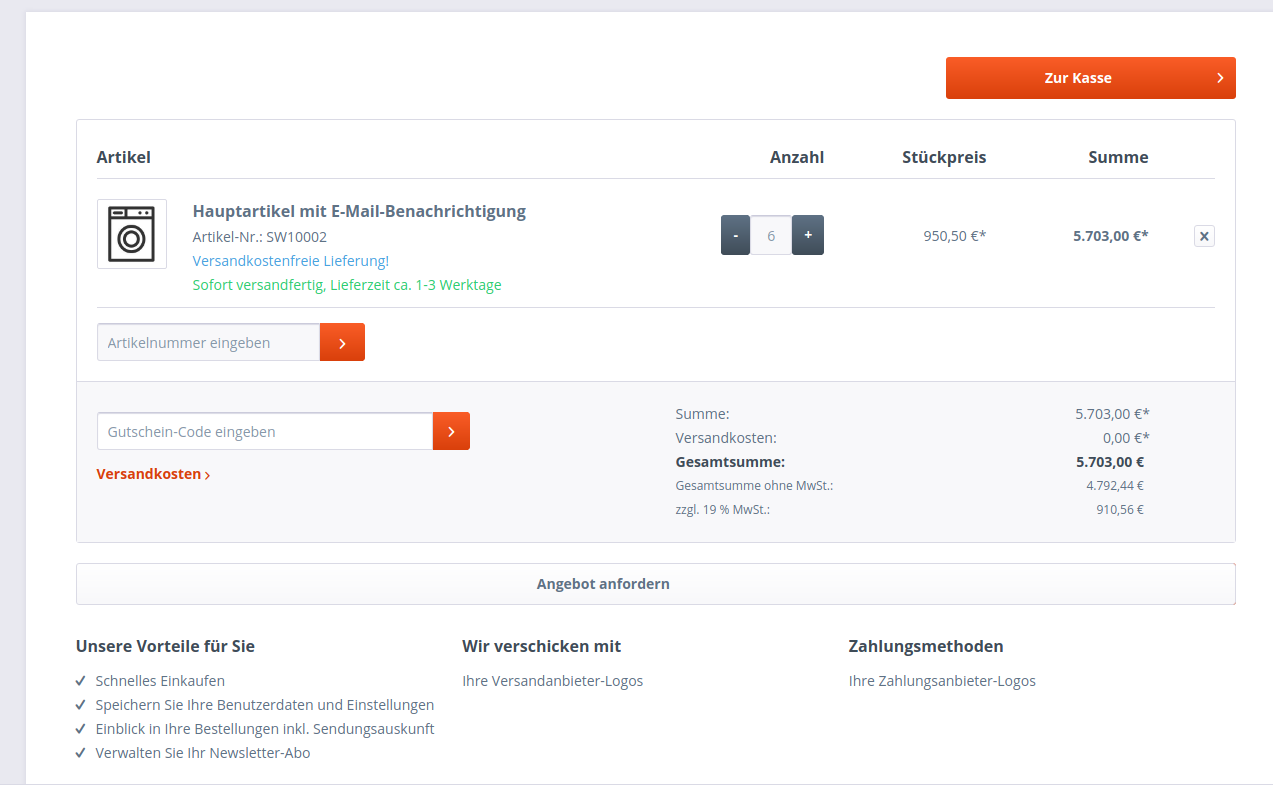Click the washing machine product thumbnail
This screenshot has height=809, width=1273.
(x=132, y=234)
